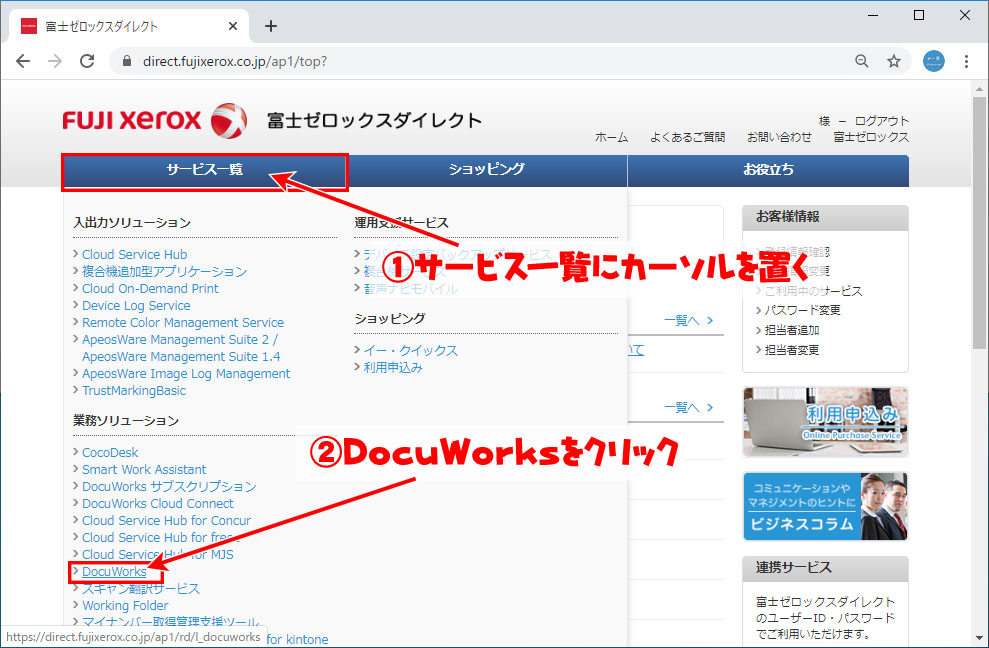Click ログアウト to sign out
This screenshot has width=989, height=648.
(x=882, y=121)
